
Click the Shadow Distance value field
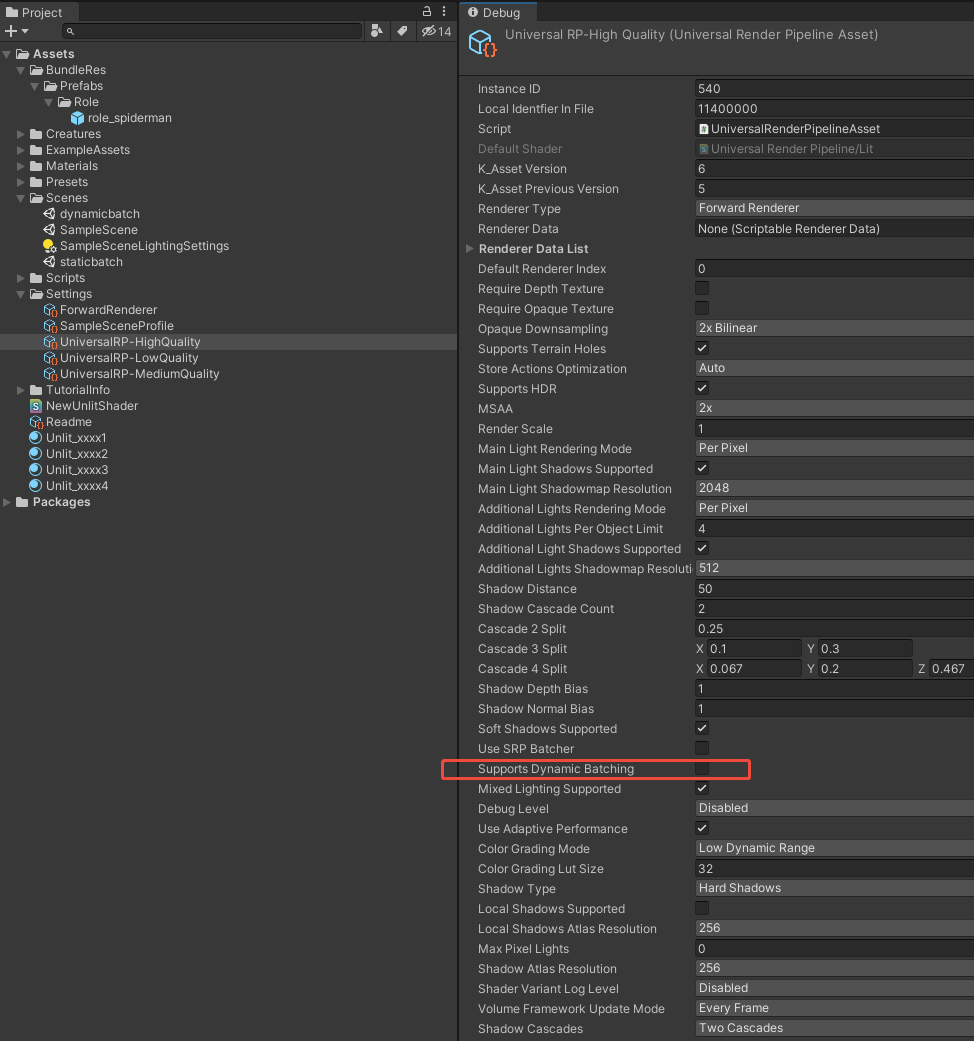[834, 588]
